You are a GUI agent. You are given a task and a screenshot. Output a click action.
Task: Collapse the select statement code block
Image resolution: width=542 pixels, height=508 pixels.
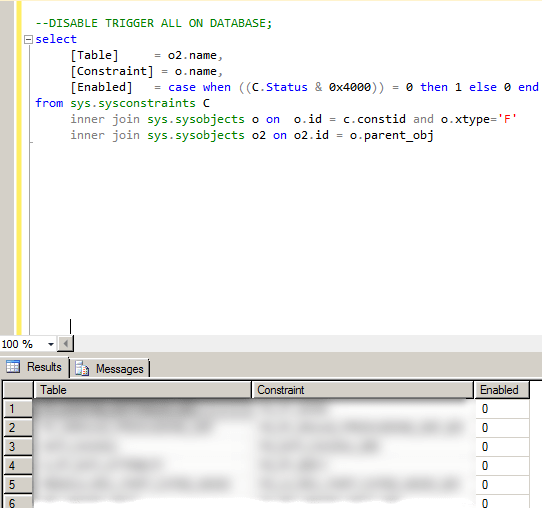tap(28, 39)
